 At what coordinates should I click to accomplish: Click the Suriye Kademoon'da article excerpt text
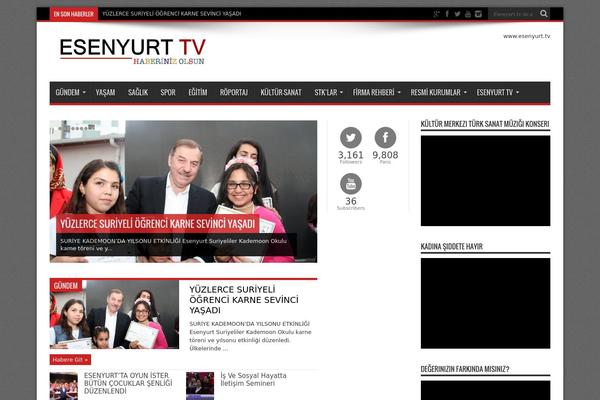tap(251, 336)
